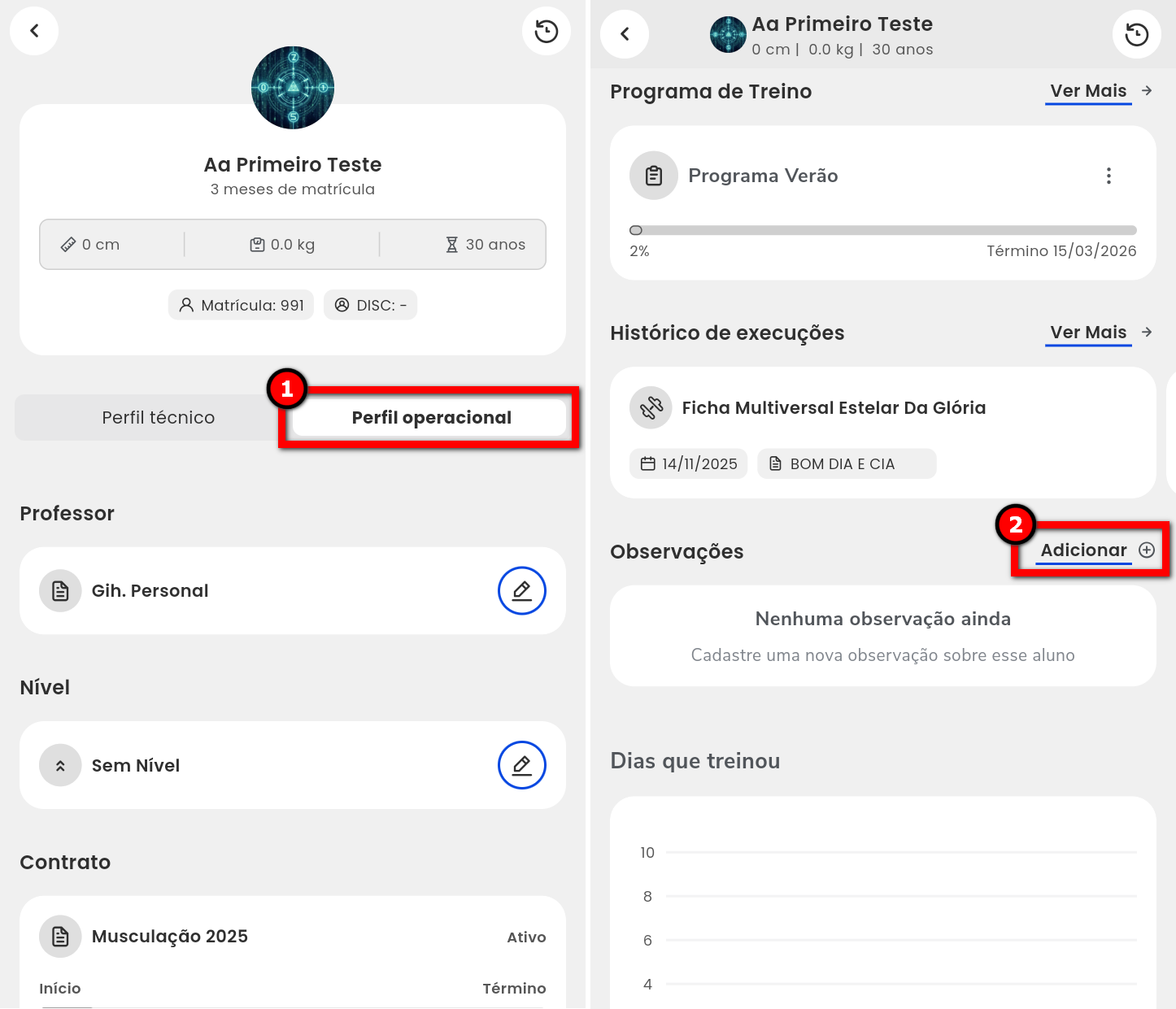The width and height of the screenshot is (1176, 1009).
Task: Open history icon in right screen header
Action: (1136, 34)
